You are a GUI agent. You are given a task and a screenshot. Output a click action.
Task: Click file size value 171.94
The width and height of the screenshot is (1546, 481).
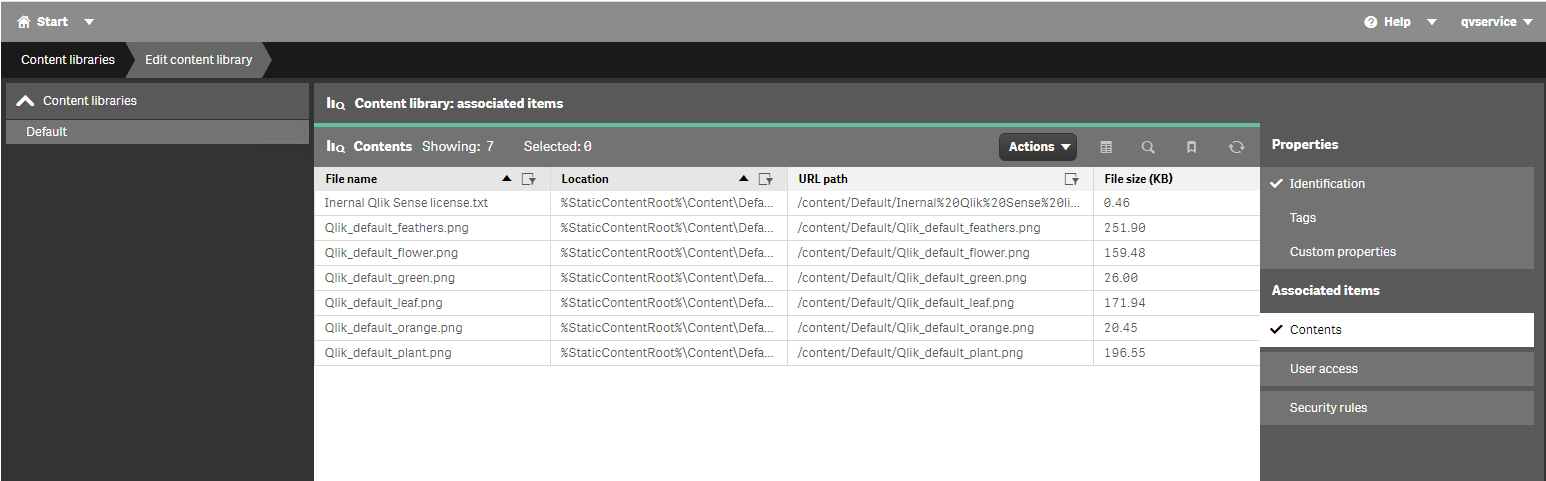click(1125, 303)
